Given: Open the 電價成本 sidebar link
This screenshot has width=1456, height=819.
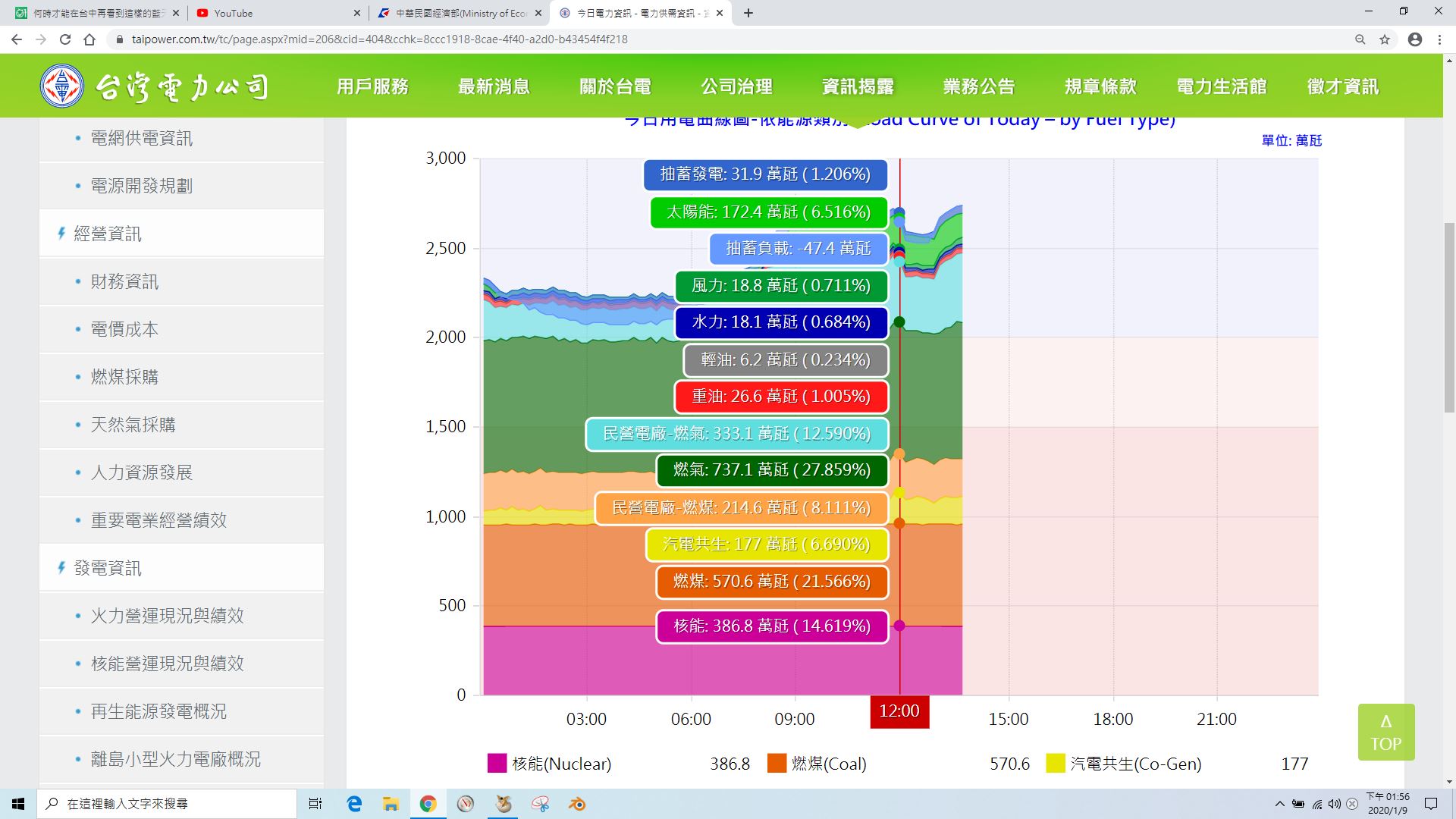Looking at the screenshot, I should [124, 329].
